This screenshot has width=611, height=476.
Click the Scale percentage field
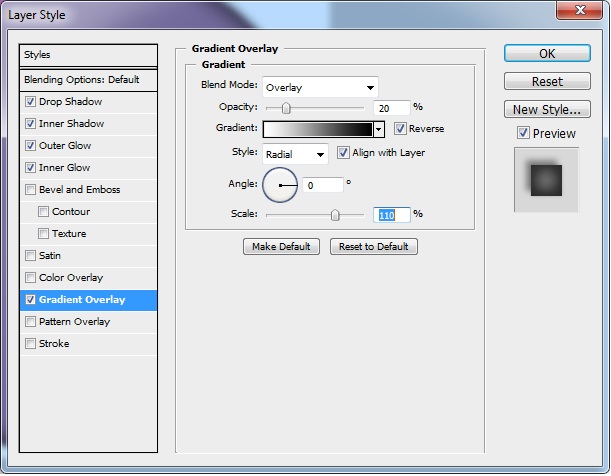click(x=392, y=215)
